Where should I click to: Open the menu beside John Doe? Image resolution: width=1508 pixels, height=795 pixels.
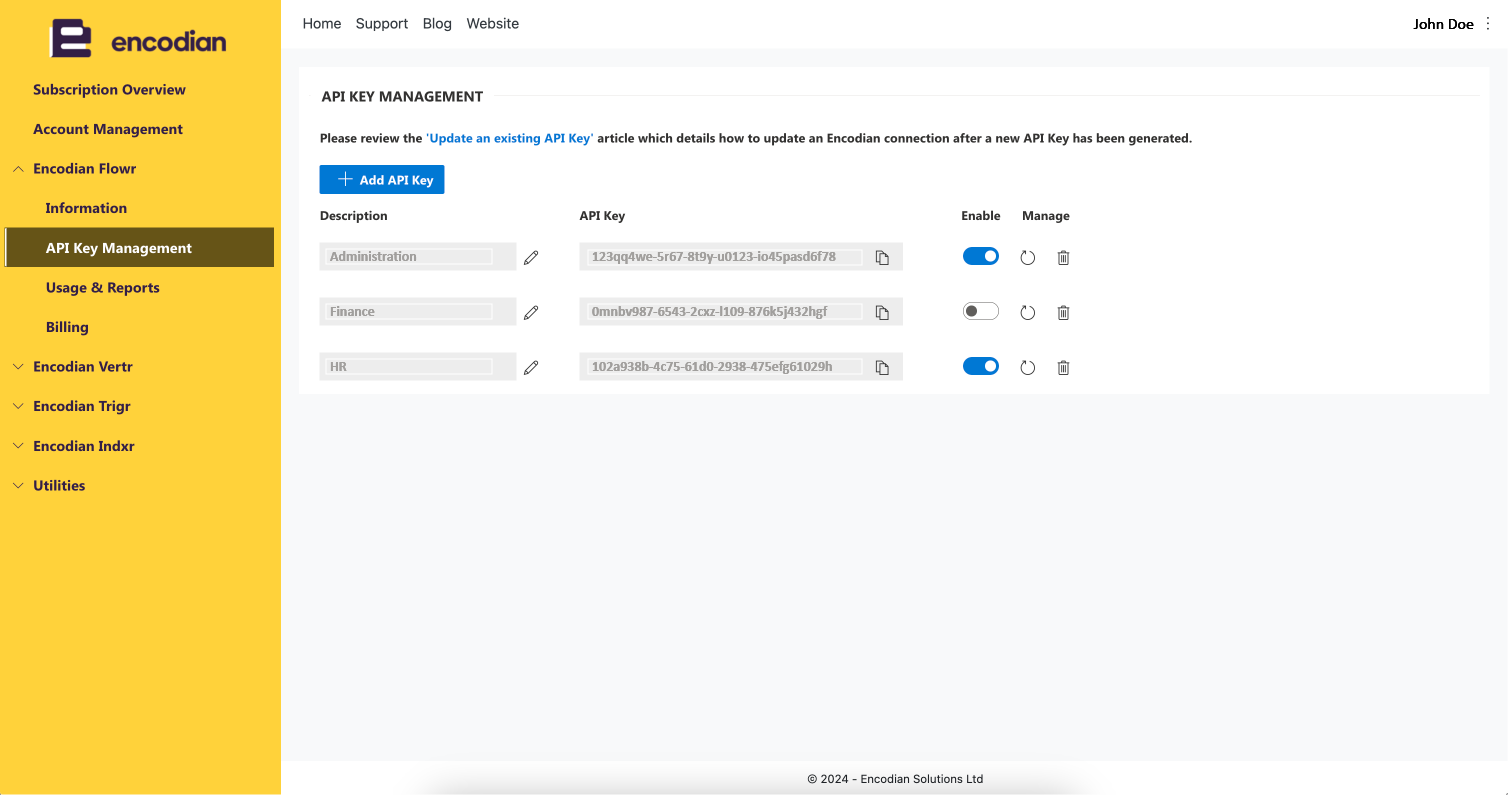click(x=1488, y=24)
